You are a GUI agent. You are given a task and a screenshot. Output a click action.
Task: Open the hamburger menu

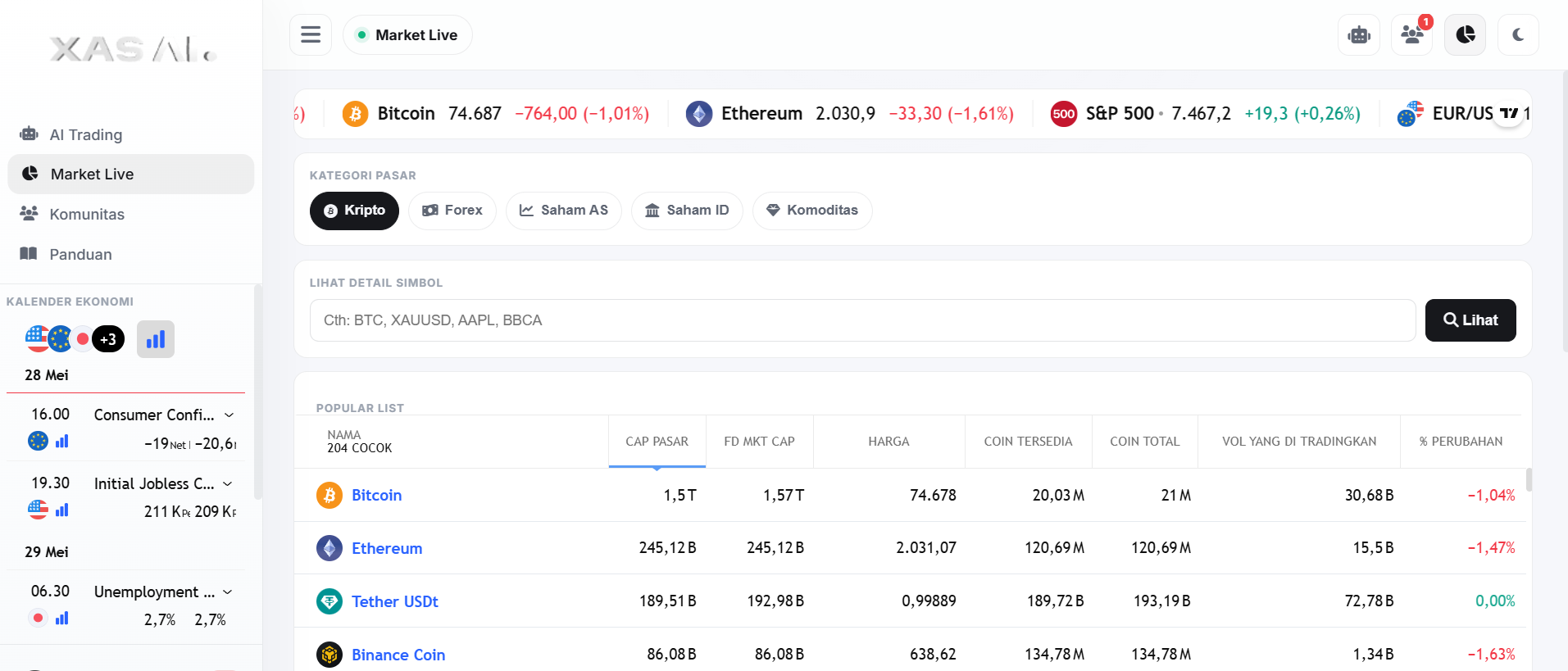(x=311, y=34)
